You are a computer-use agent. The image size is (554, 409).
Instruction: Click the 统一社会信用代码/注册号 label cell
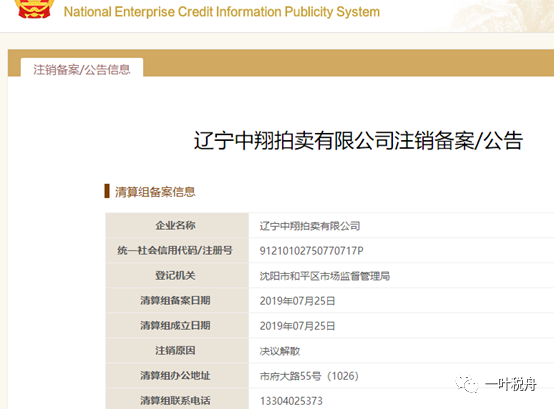pos(177,250)
